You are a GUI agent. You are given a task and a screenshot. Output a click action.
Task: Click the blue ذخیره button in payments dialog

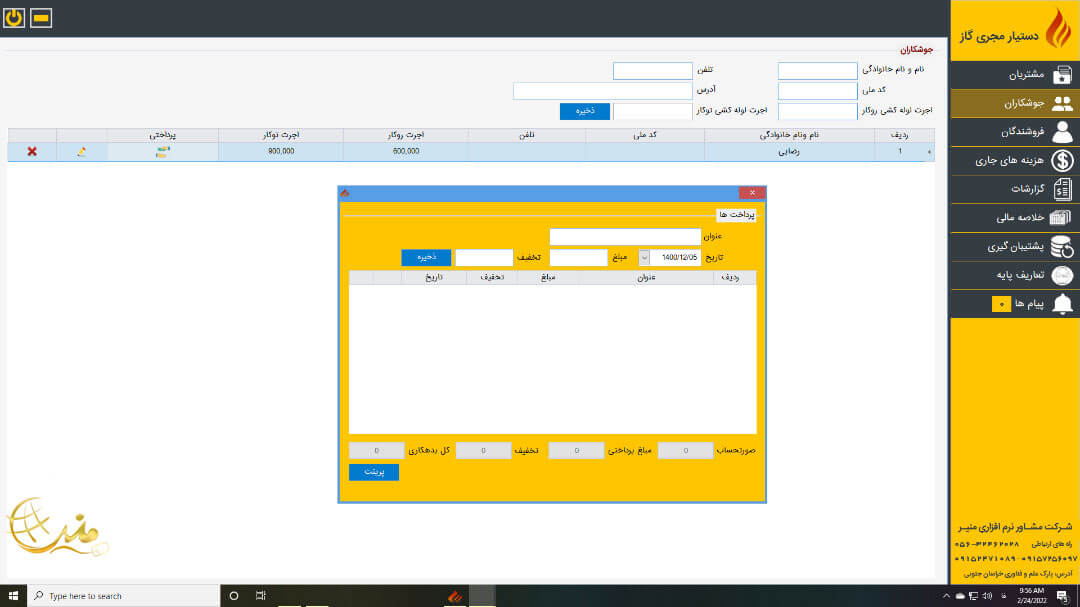click(x=426, y=257)
